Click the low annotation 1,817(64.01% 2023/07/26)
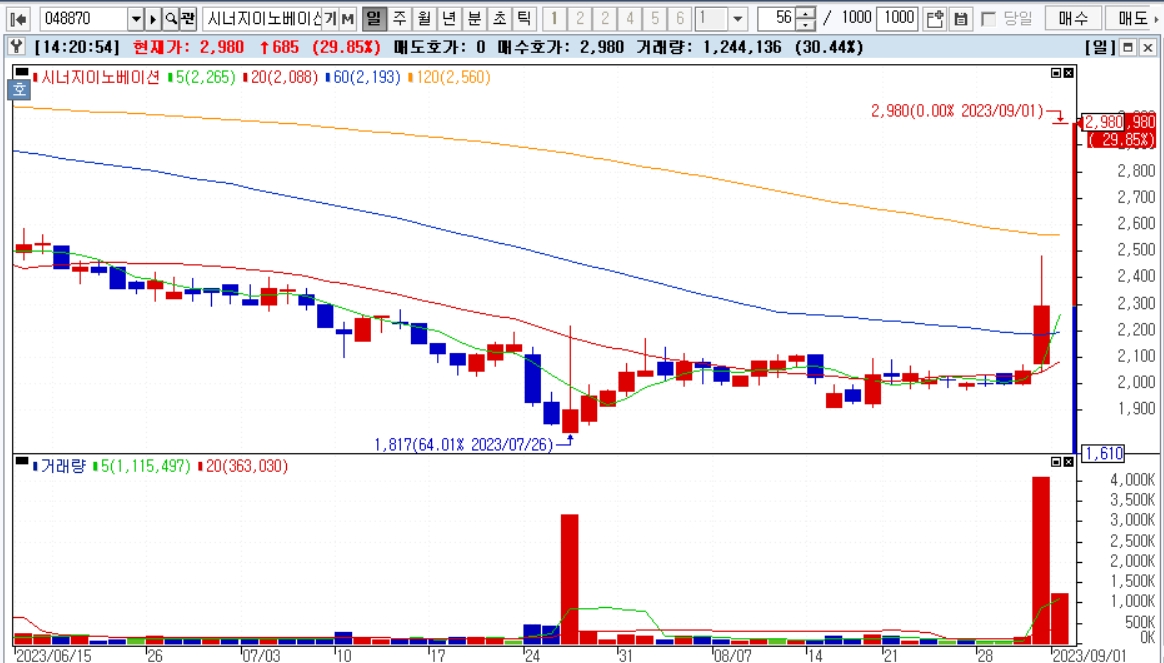This screenshot has width=1164, height=663. (x=464, y=445)
